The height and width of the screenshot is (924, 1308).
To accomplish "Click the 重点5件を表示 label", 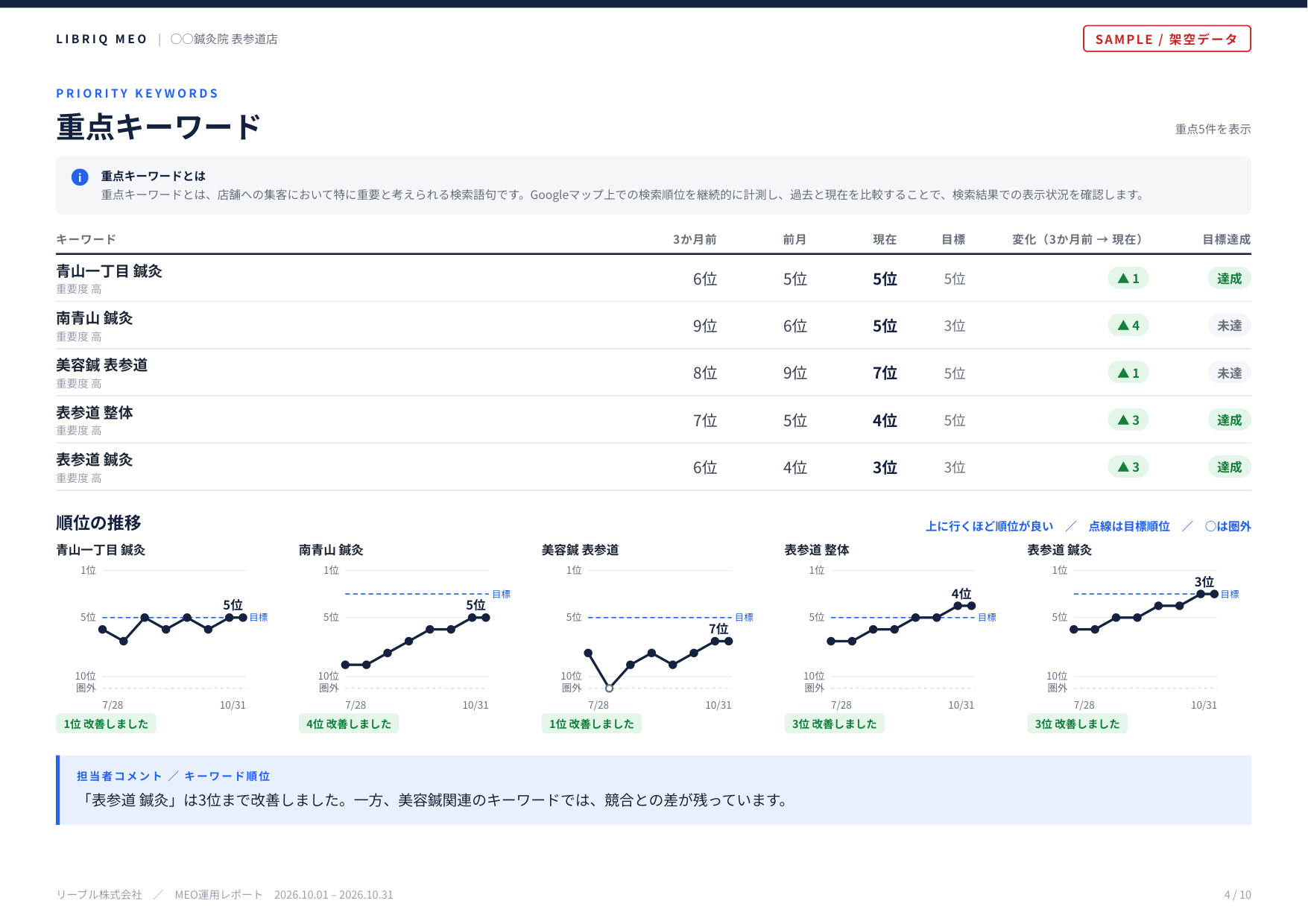I will click(1213, 129).
